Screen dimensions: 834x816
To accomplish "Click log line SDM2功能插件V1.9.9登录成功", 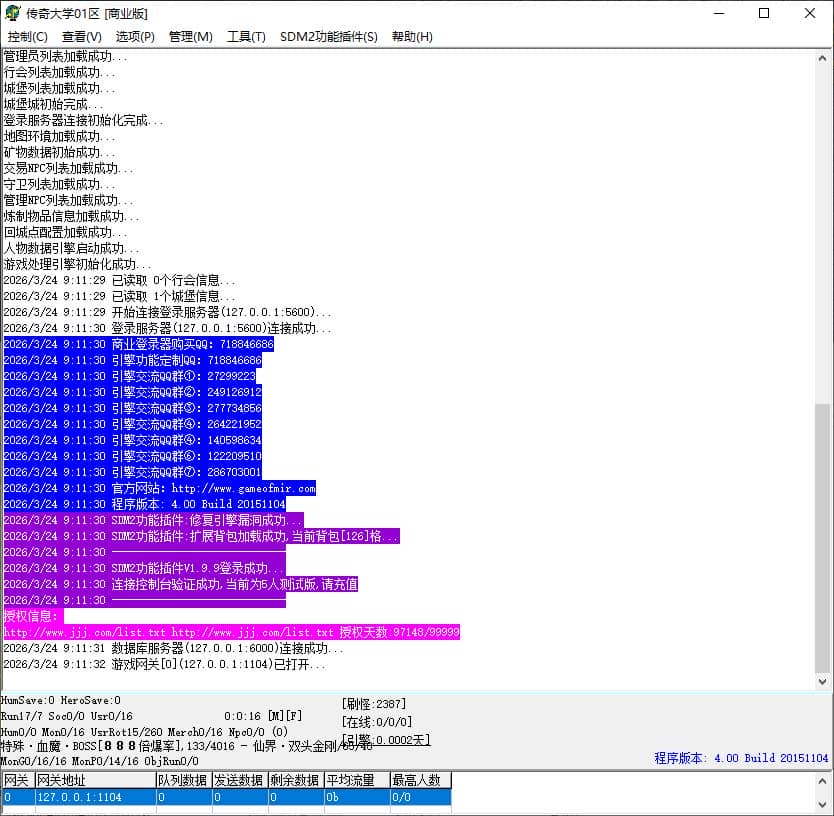I will (145, 568).
